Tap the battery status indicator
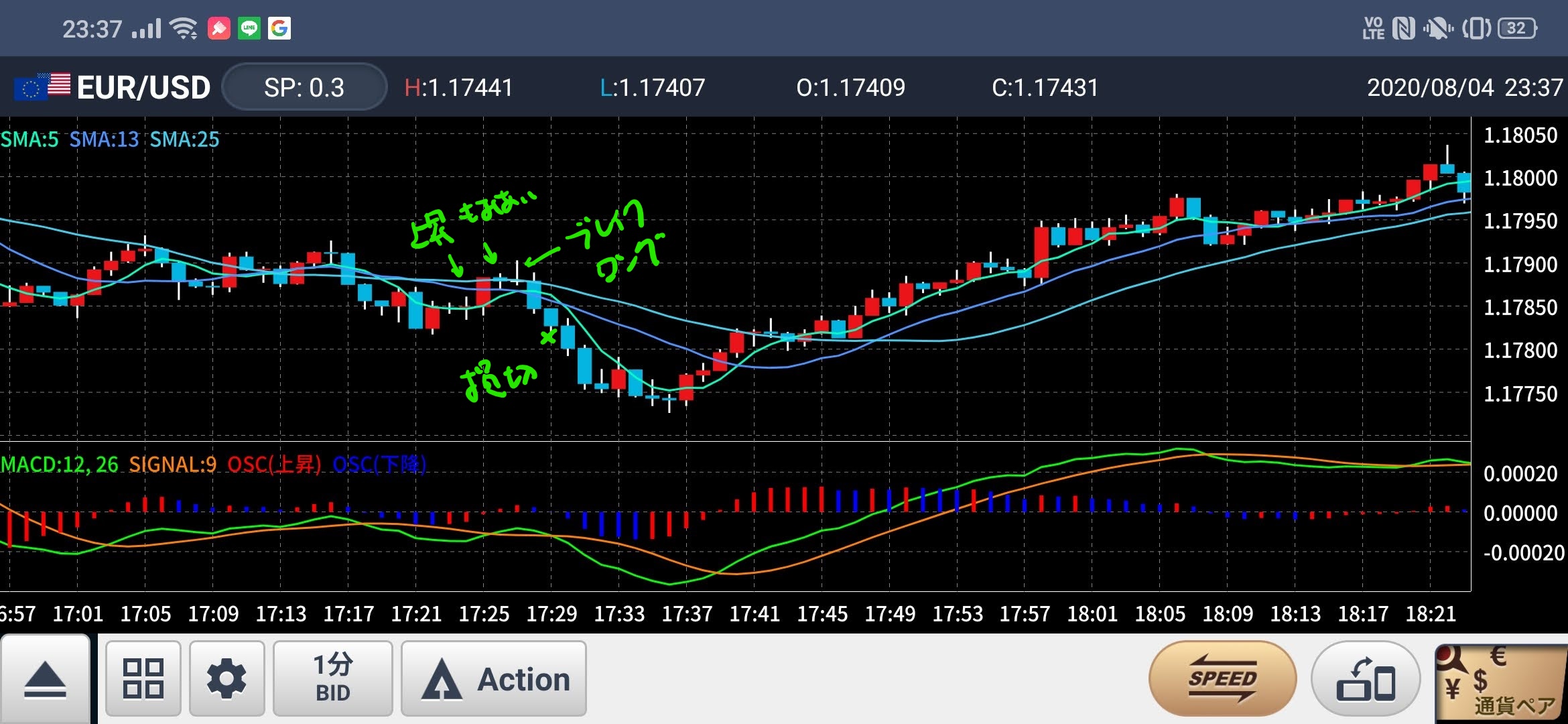1568x724 pixels. tap(1517, 28)
